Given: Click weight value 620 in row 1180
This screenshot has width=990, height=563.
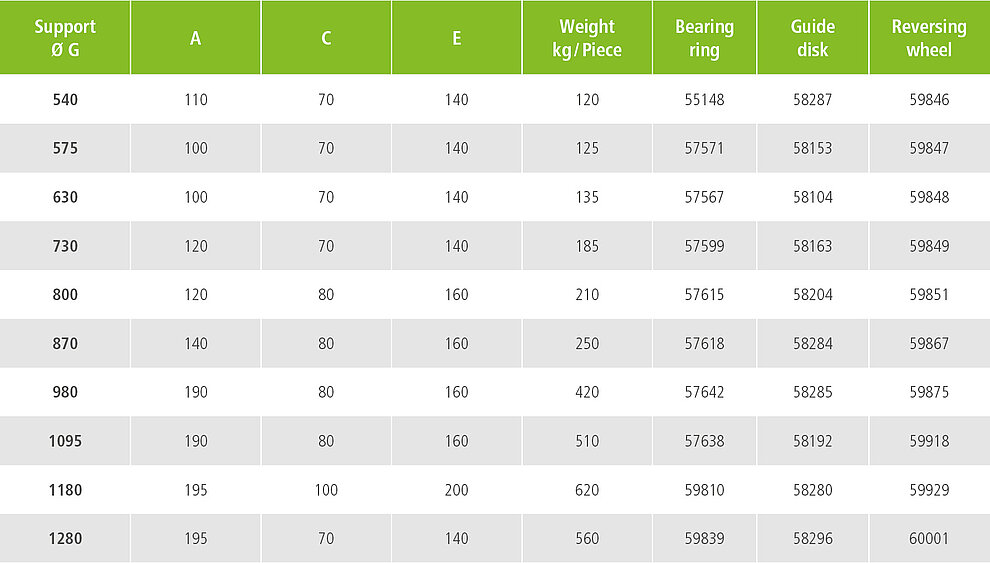Looking at the screenshot, I should (587, 490).
